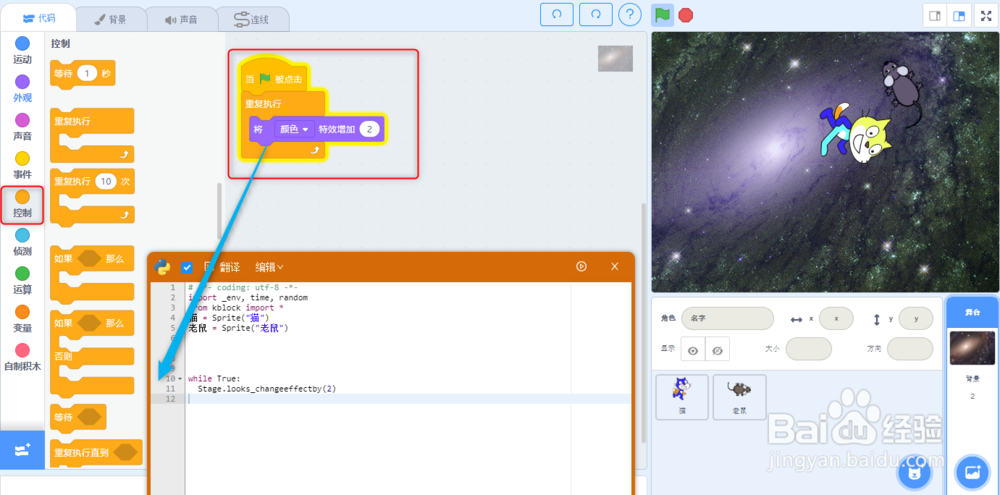Click the add extension button
1000x495 pixels.
22,450
